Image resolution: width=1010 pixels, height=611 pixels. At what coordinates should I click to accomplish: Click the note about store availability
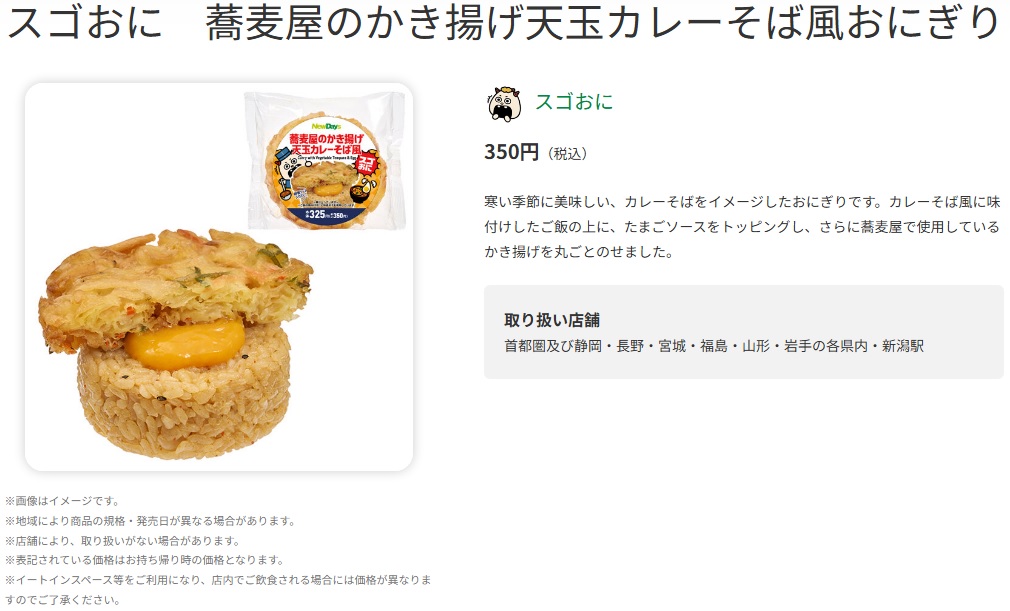(x=122, y=541)
